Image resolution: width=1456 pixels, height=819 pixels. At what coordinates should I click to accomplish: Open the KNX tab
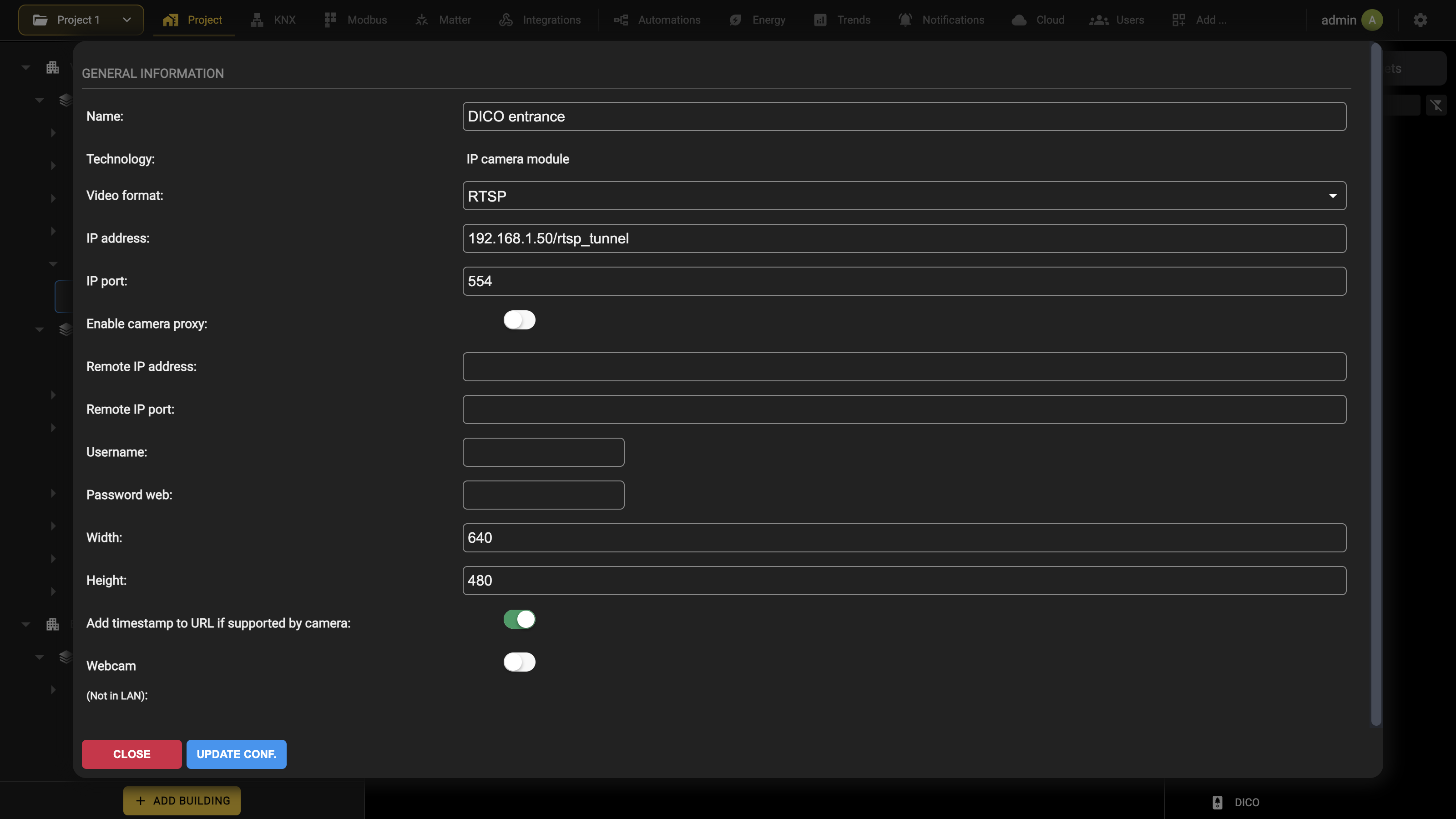[x=273, y=20]
